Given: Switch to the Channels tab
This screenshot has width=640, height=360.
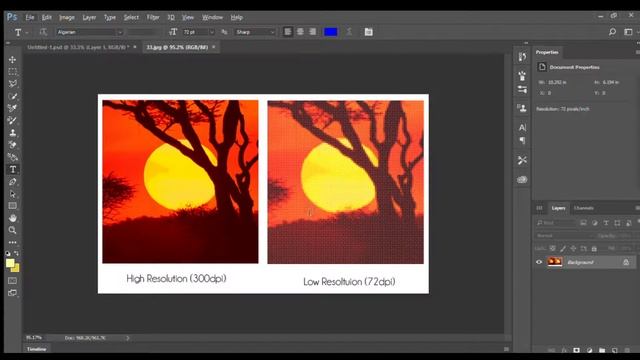Looking at the screenshot, I should (584, 208).
